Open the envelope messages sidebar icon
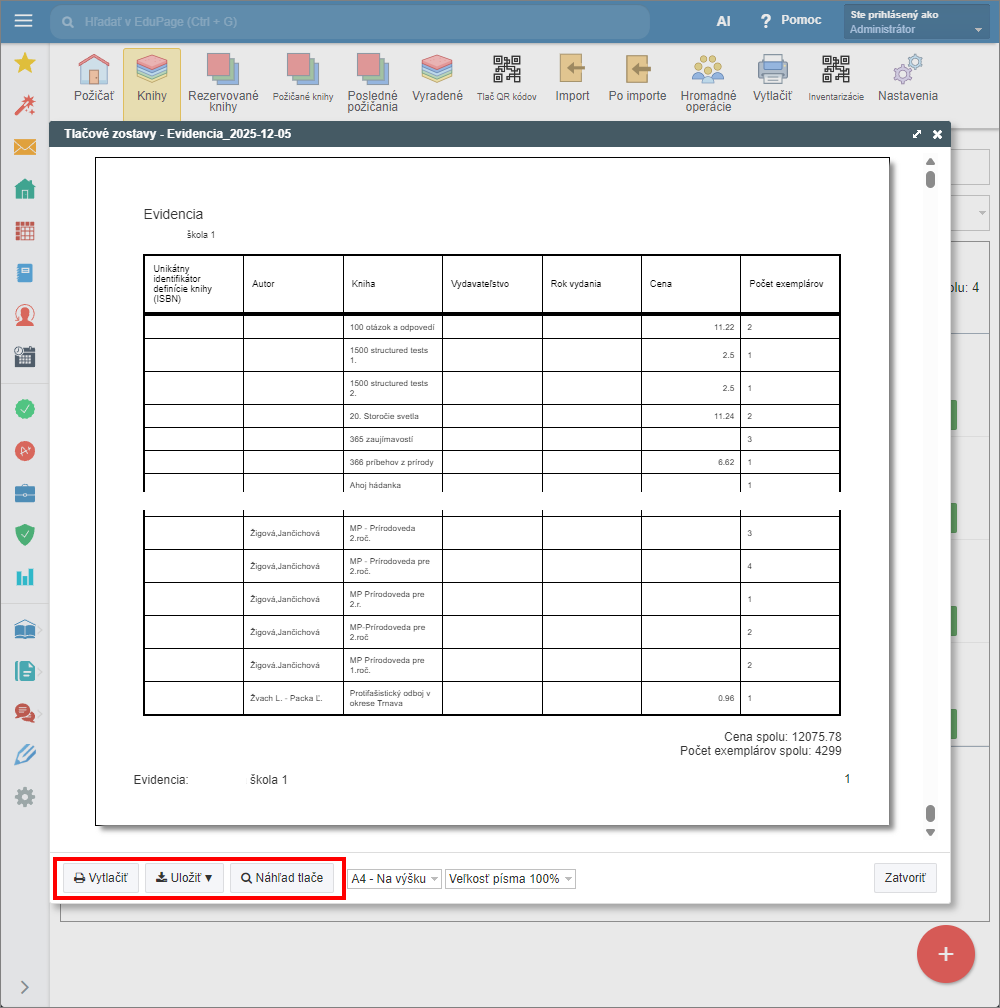 pos(25,148)
